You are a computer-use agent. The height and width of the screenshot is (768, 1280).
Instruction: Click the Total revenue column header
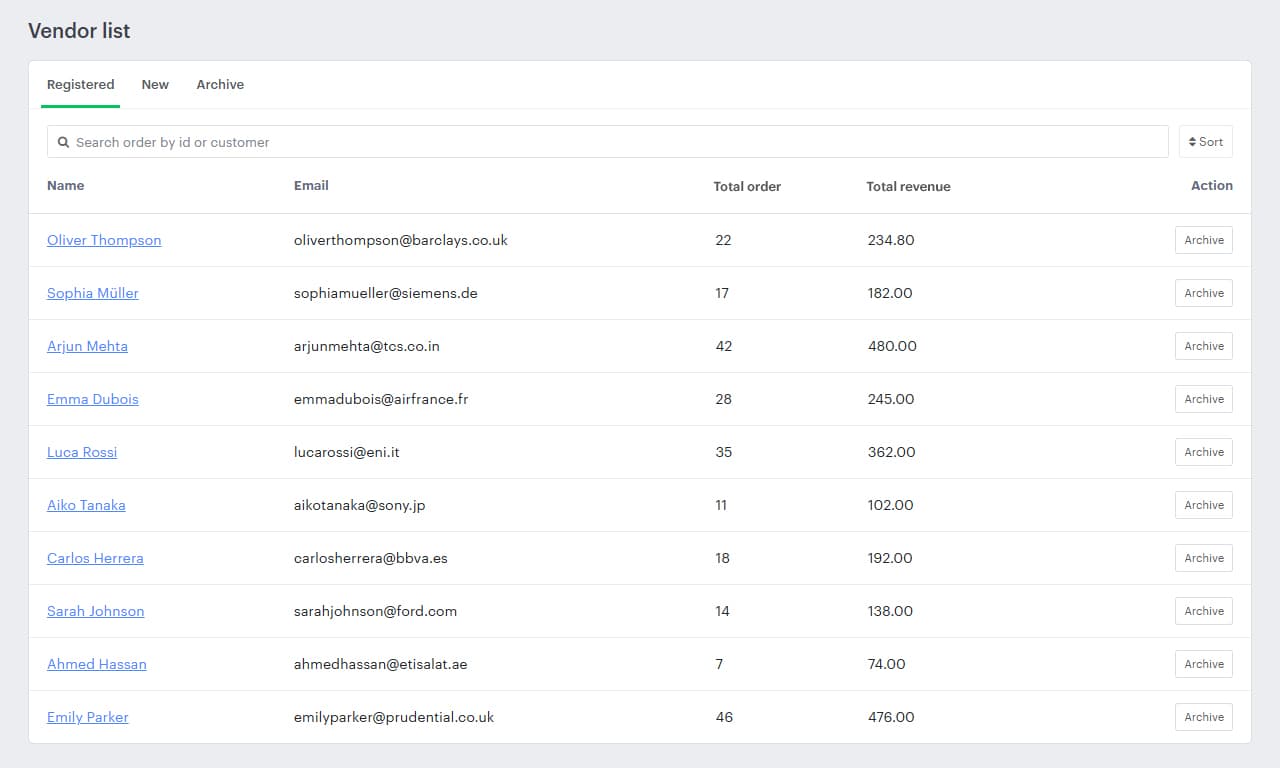[x=908, y=186]
